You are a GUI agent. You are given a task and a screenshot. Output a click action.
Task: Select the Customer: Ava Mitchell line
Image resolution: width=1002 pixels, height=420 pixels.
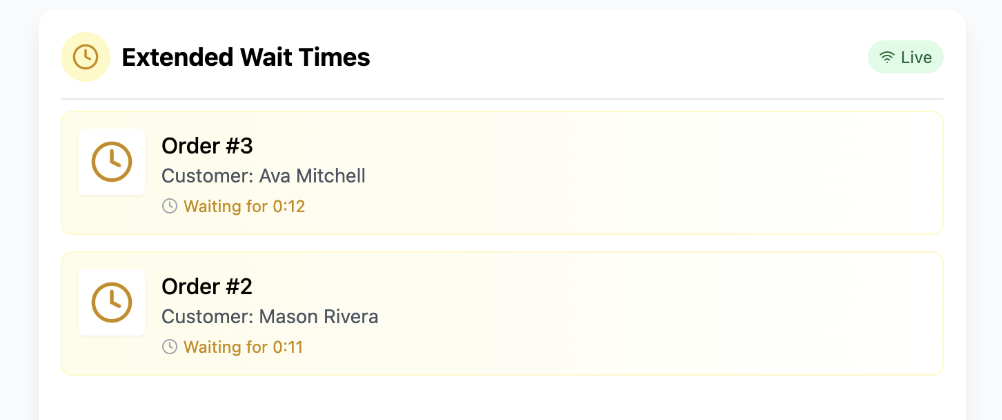pyautogui.click(x=263, y=176)
